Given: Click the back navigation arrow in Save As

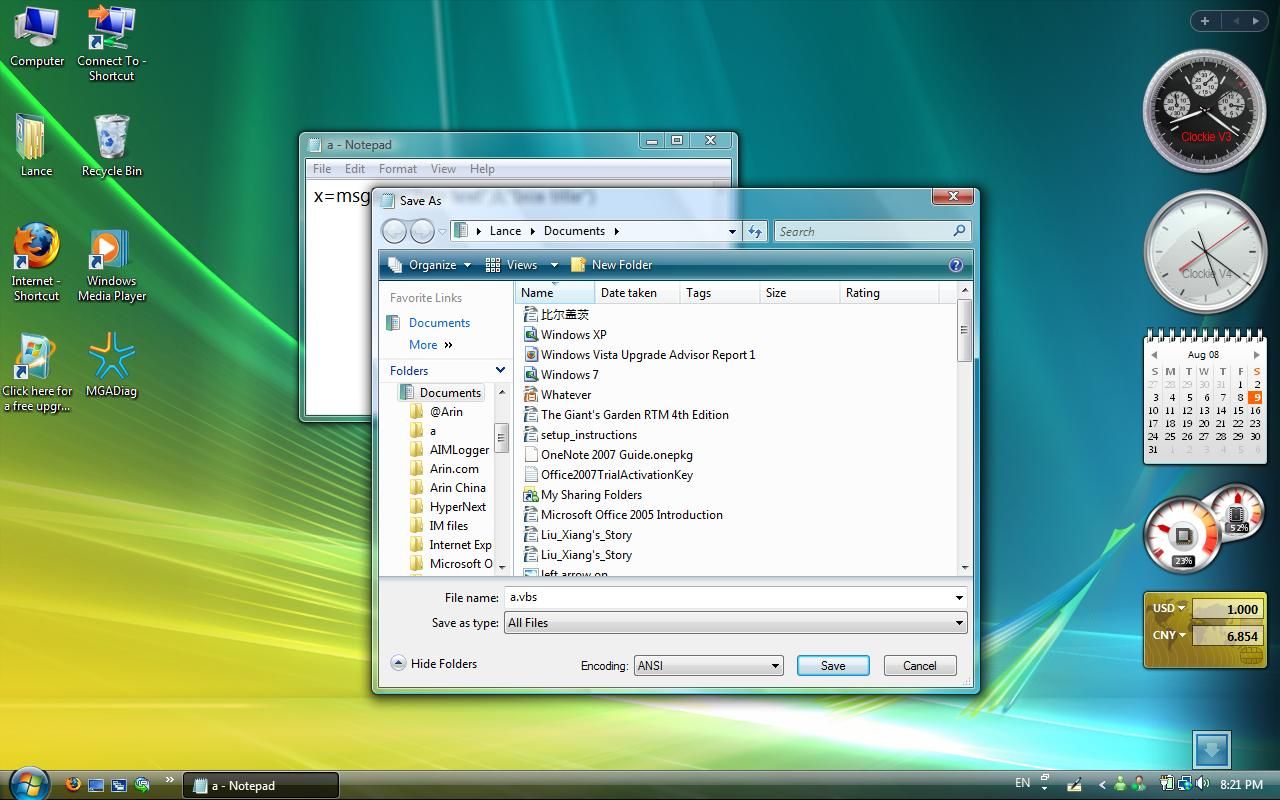Looking at the screenshot, I should coord(394,231).
